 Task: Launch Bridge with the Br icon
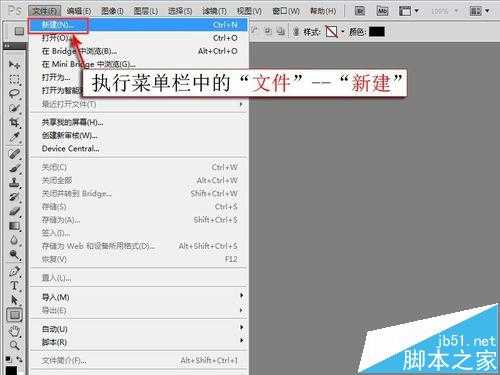[x=360, y=11]
